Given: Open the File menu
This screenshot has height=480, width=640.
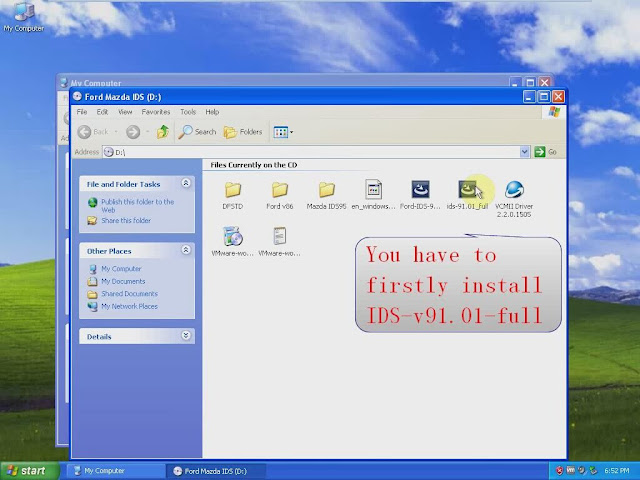Looking at the screenshot, I should click(82, 112).
